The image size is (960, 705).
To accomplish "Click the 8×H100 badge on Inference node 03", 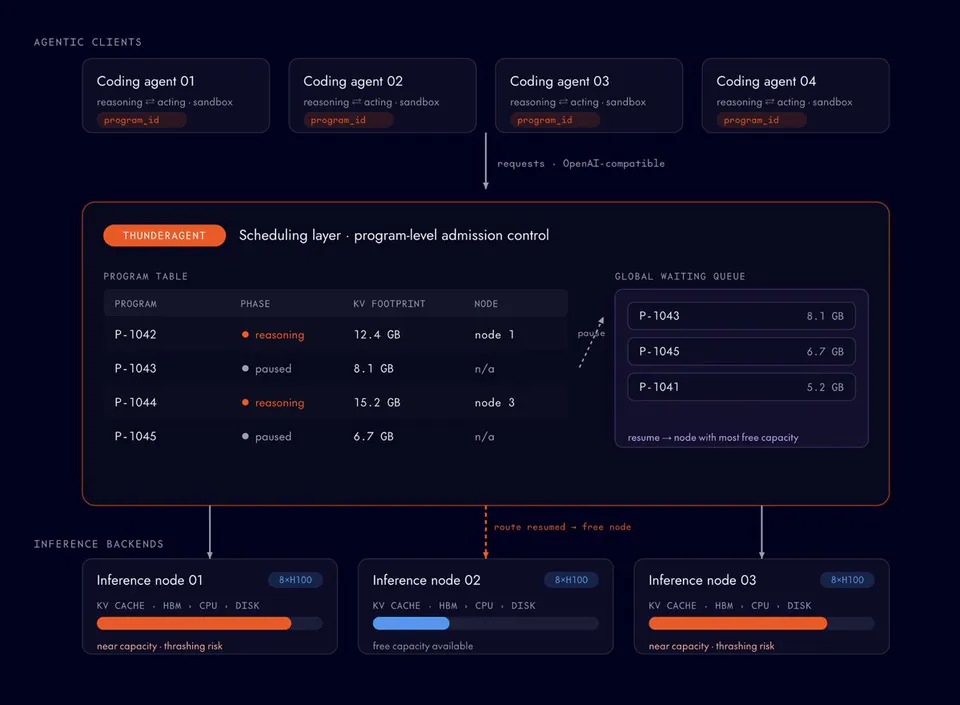I will pos(847,580).
